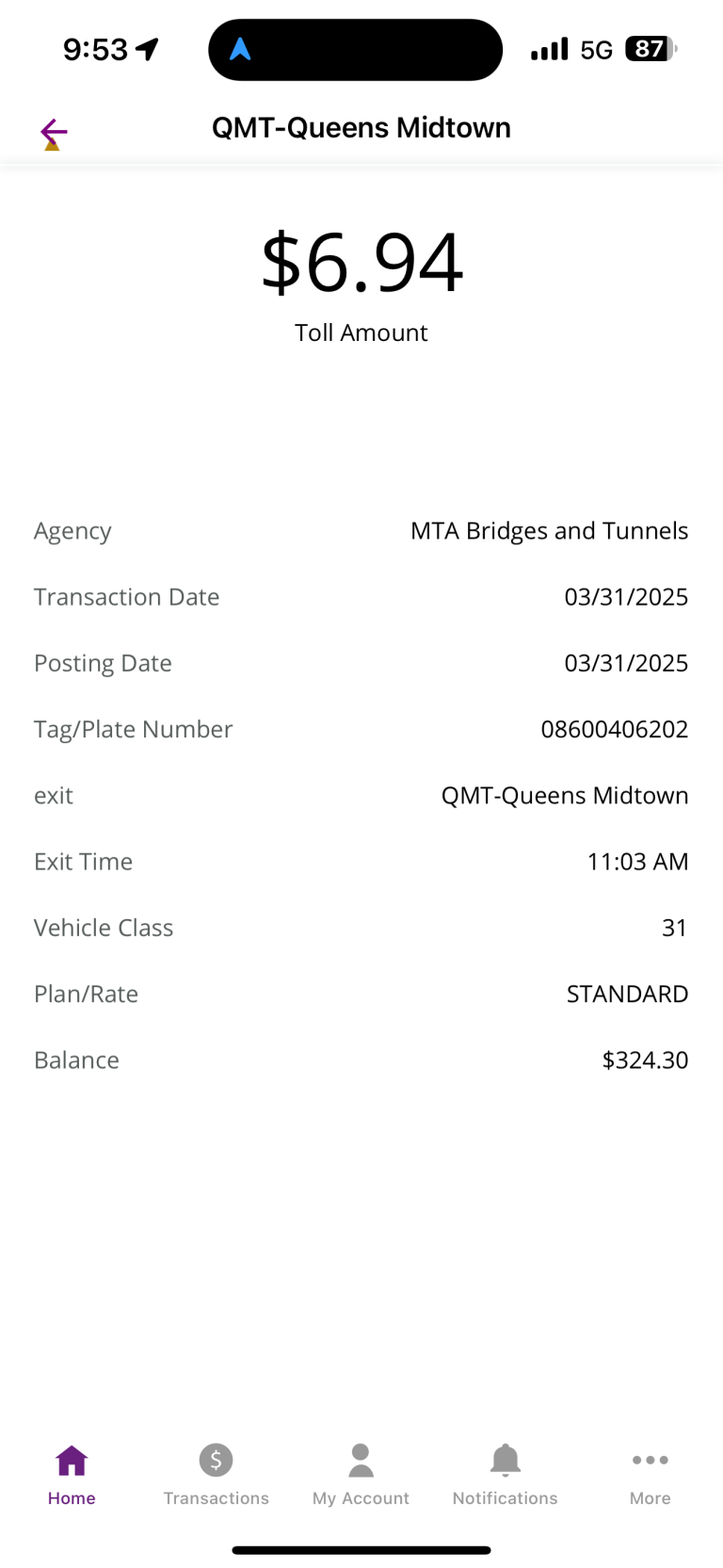
Task: Open the Home tab house icon
Action: [72, 1461]
